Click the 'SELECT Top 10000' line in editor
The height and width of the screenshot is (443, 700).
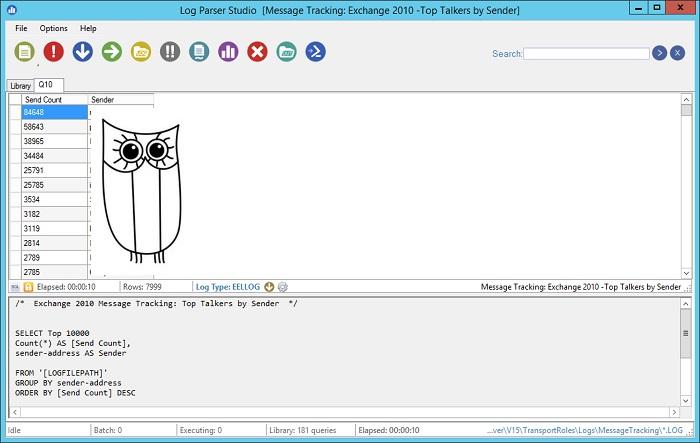click(52, 333)
